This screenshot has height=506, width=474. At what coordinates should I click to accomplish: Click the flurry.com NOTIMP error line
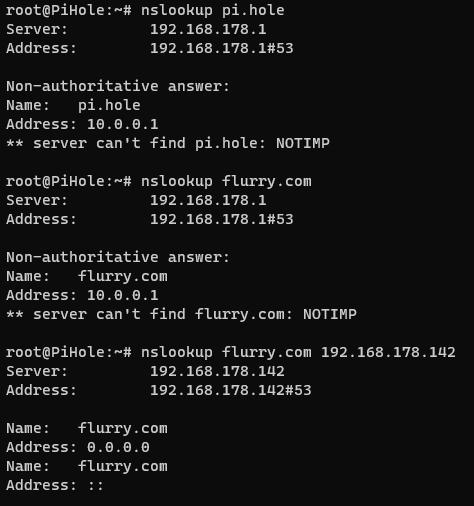[x=181, y=314]
